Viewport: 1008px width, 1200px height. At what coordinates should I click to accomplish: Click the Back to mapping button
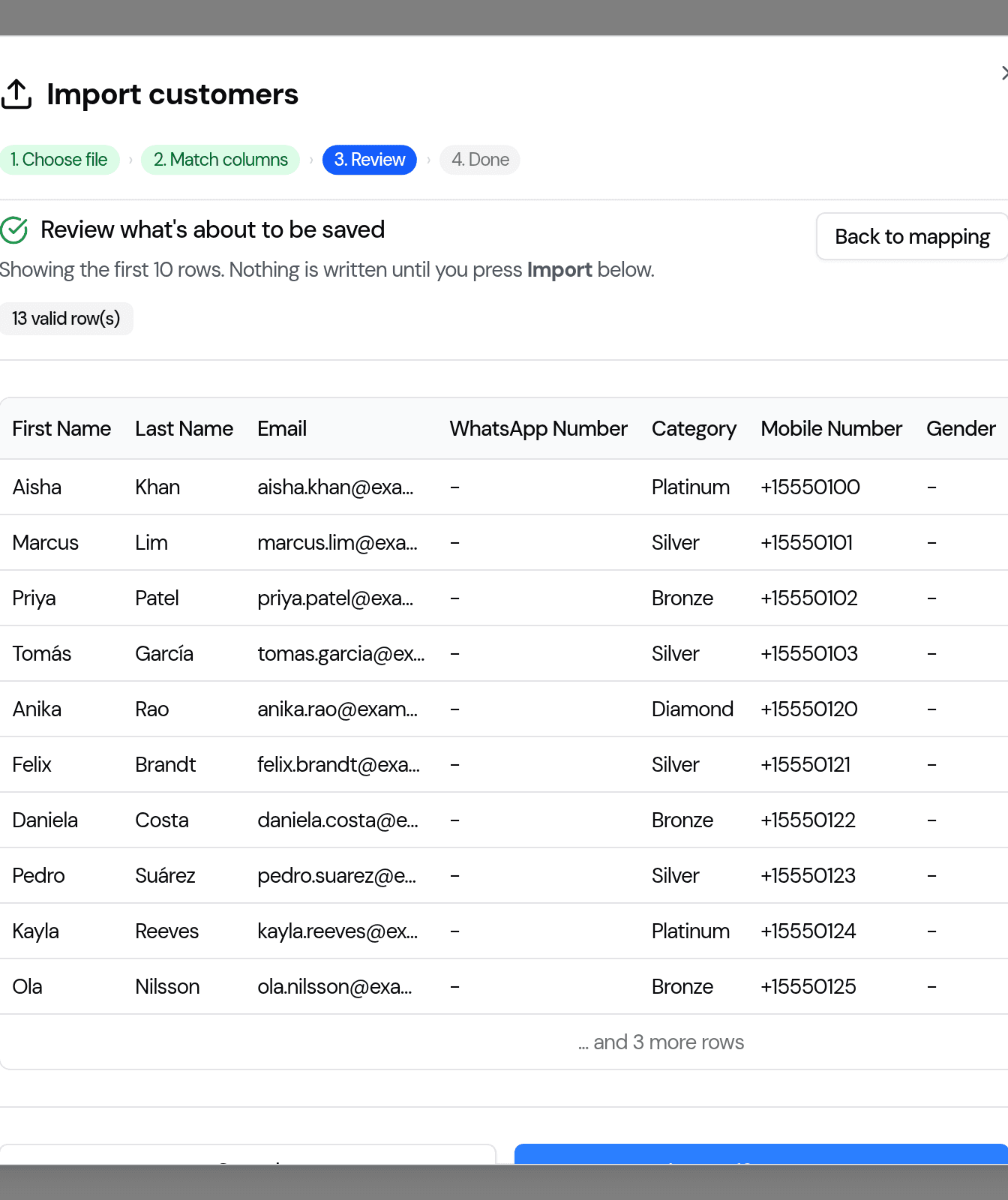pos(912,236)
